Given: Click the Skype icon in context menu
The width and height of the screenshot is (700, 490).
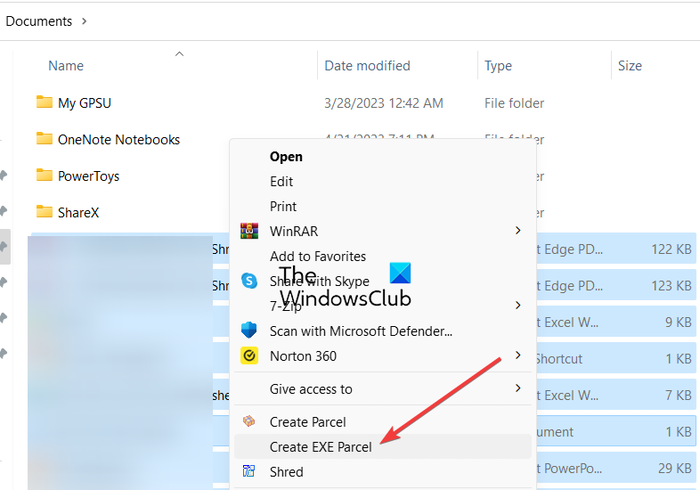Looking at the screenshot, I should [x=249, y=281].
